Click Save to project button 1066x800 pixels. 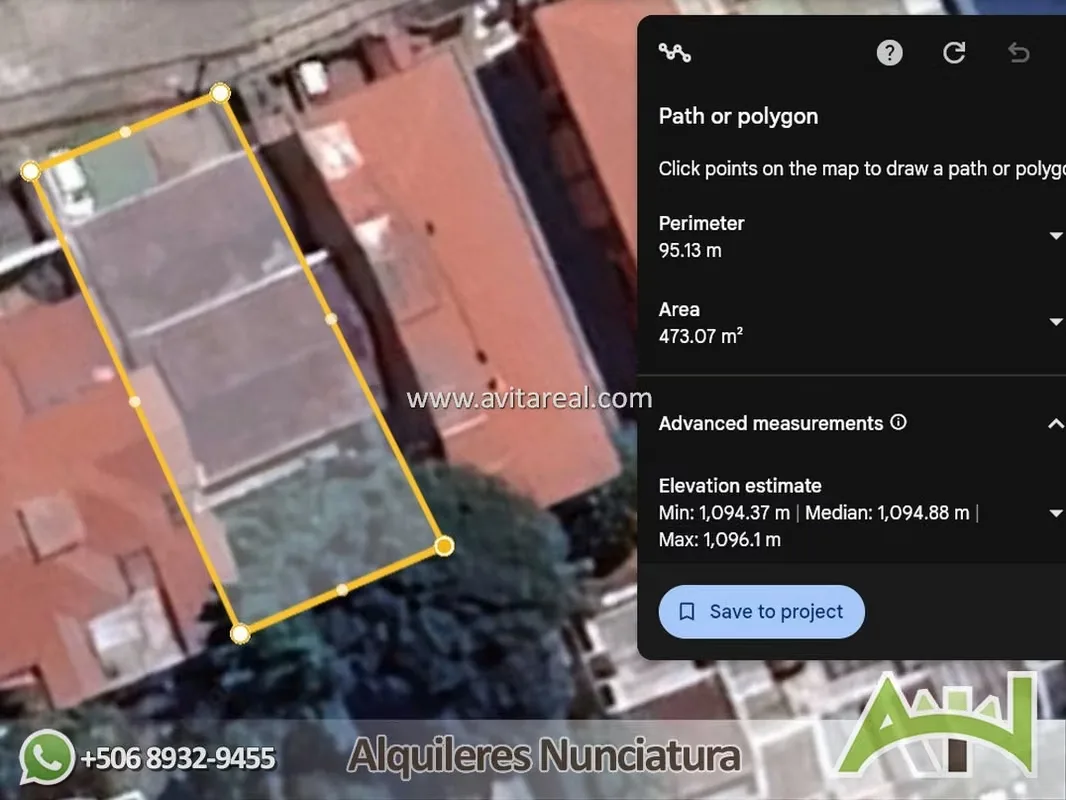761,612
